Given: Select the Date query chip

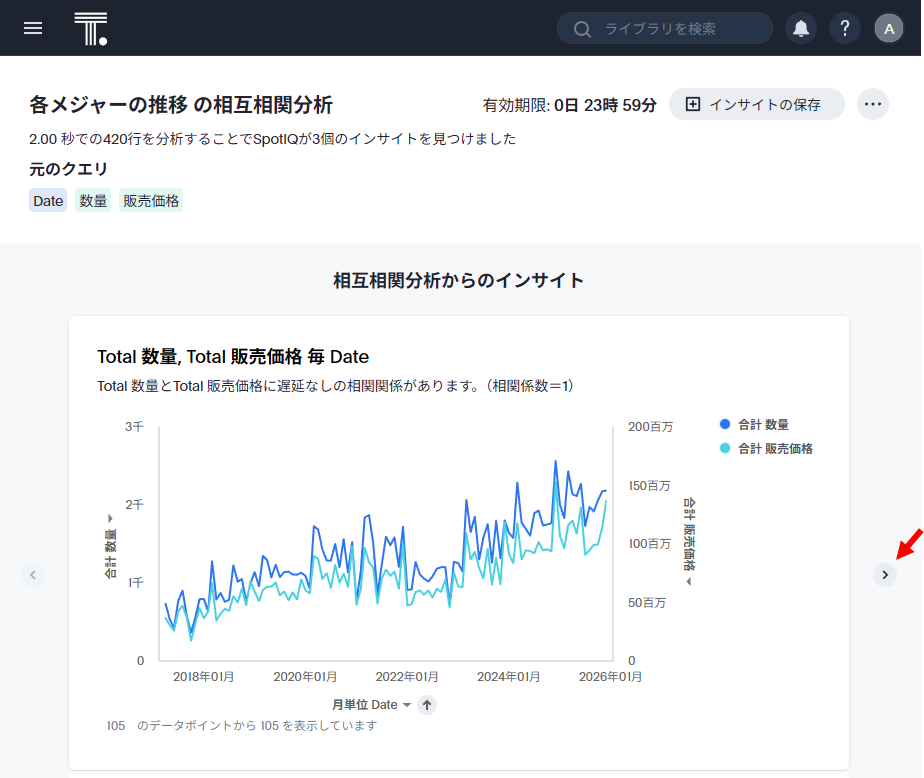Looking at the screenshot, I should (x=48, y=201).
